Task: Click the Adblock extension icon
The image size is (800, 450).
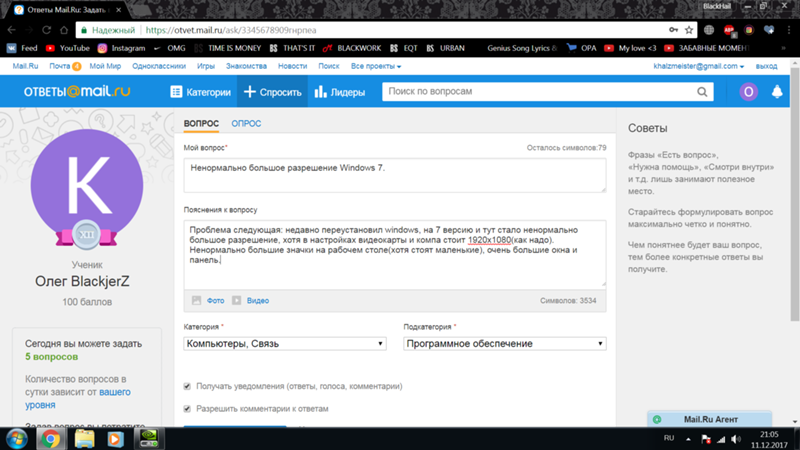Action: pos(729,31)
